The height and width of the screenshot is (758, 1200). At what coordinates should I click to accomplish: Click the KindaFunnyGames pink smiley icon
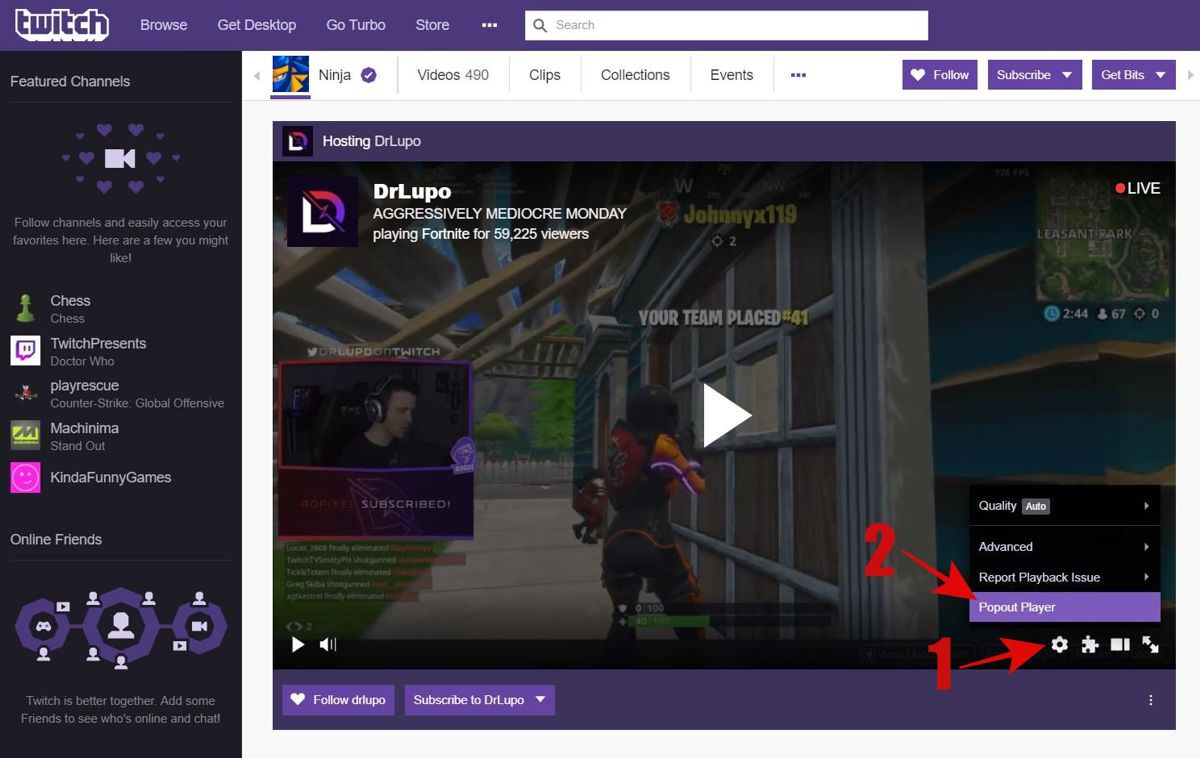pos(25,477)
